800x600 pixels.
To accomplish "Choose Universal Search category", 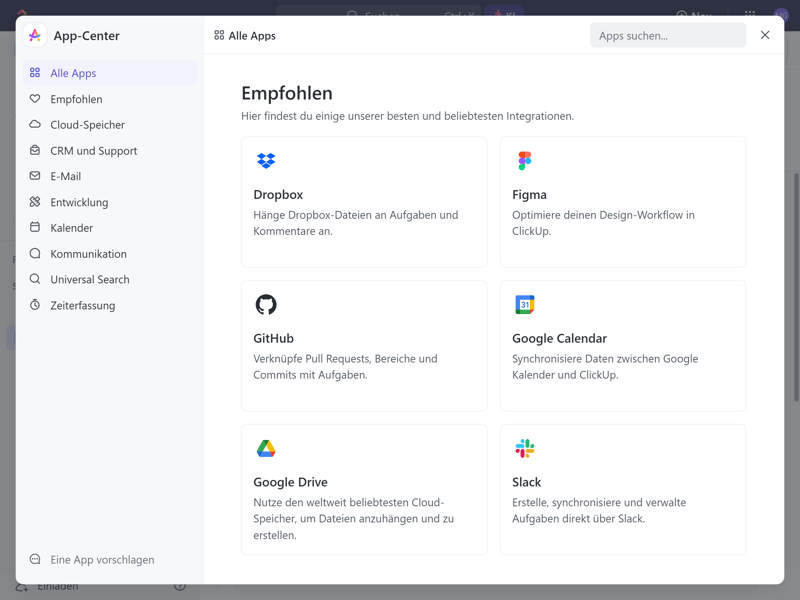I will click(89, 280).
